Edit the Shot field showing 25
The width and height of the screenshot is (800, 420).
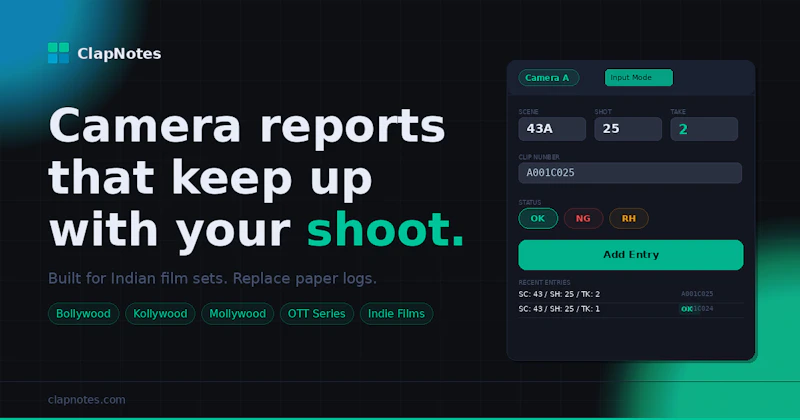click(x=628, y=129)
